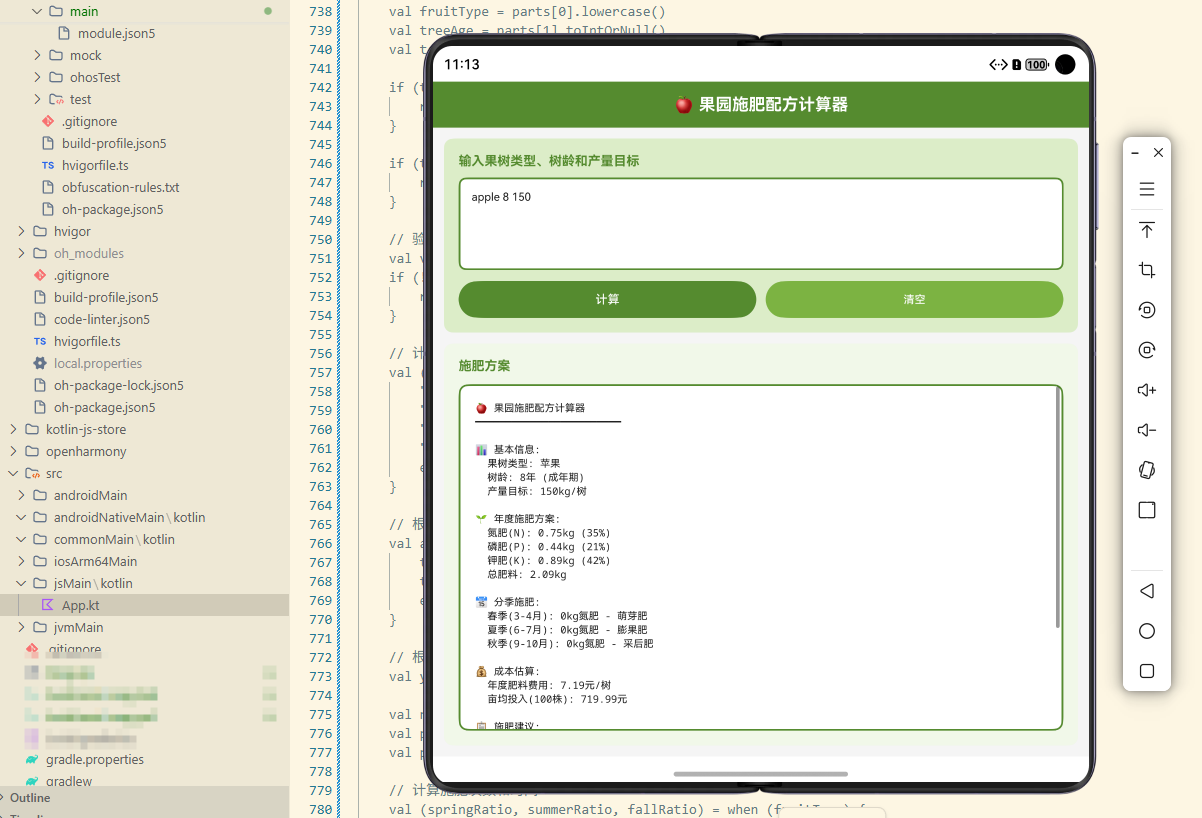The width and height of the screenshot is (1202, 818).
Task: Click the emulator toolbar menu (hamburger) icon
Action: tap(1147, 189)
